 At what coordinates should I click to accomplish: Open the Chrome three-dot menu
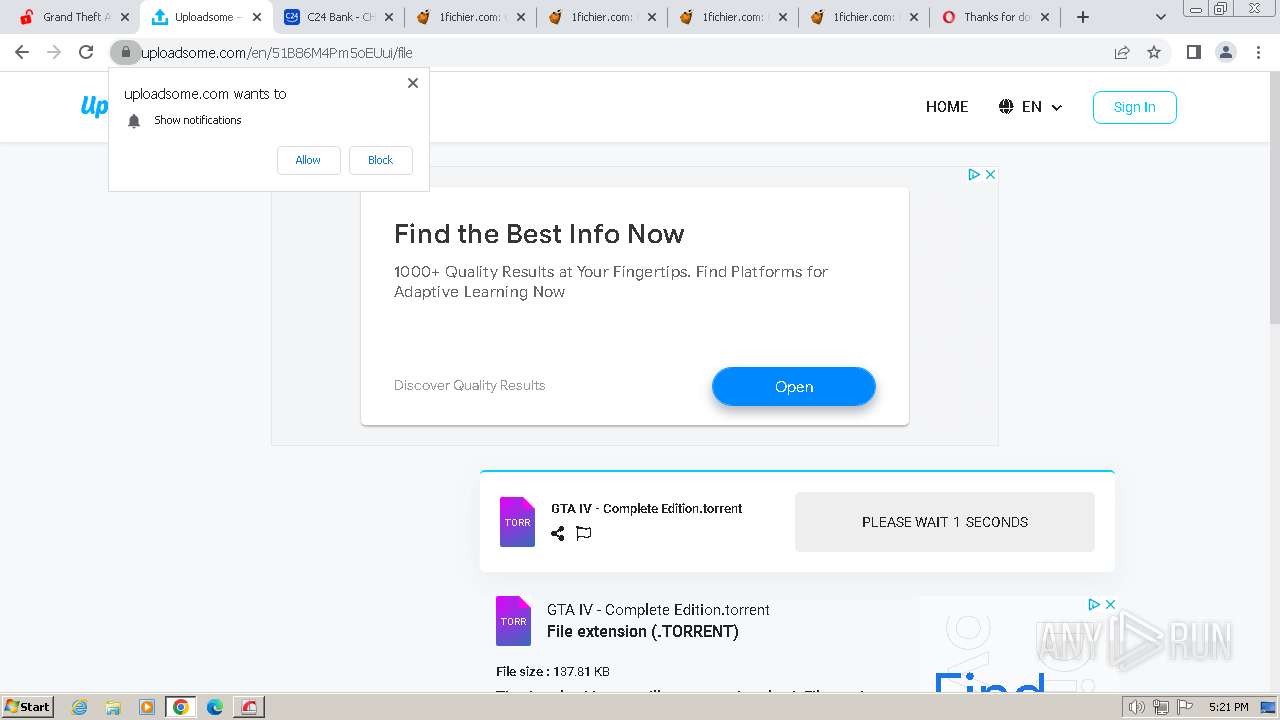click(x=1258, y=52)
